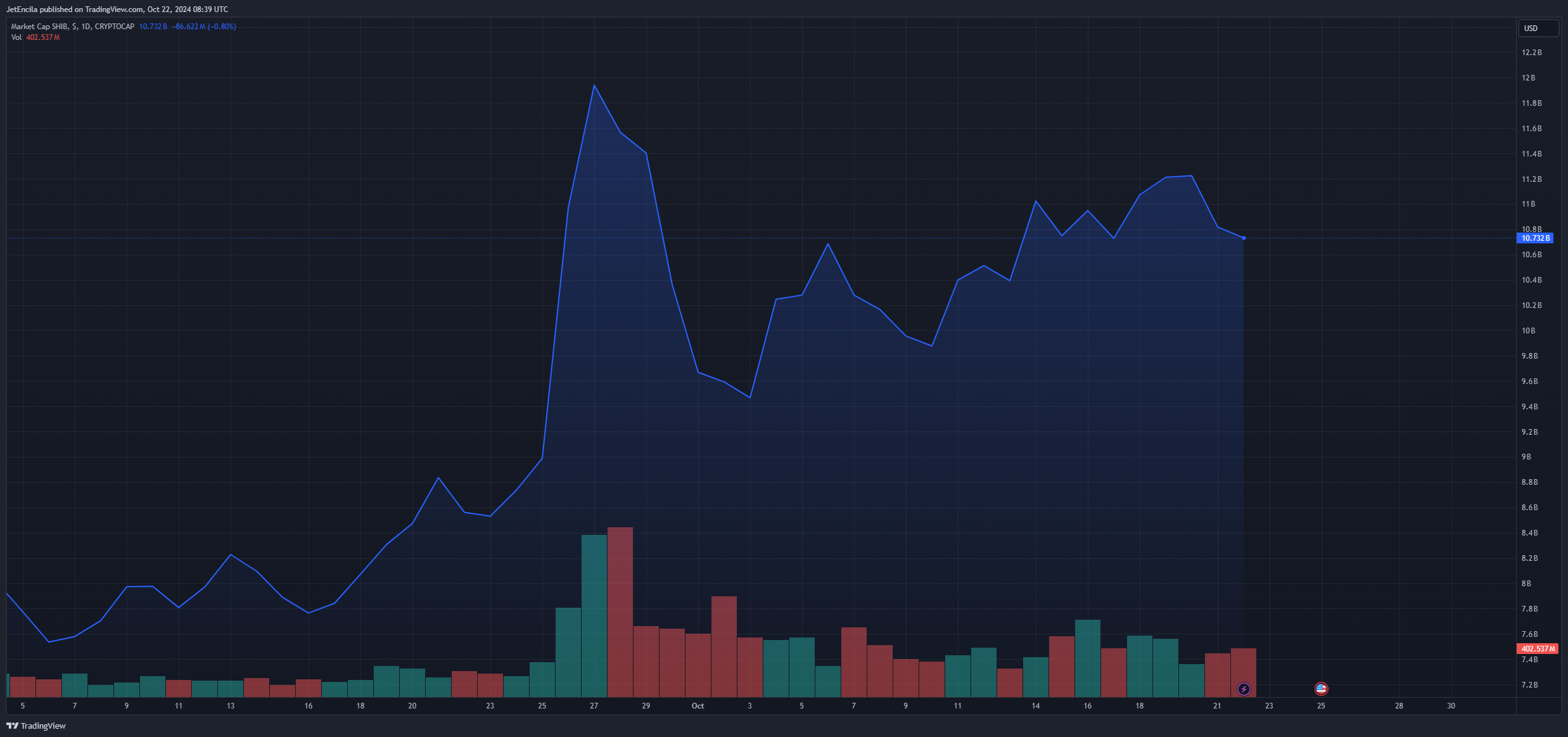
Task: Click the last data point dot on the line
Action: (1244, 238)
